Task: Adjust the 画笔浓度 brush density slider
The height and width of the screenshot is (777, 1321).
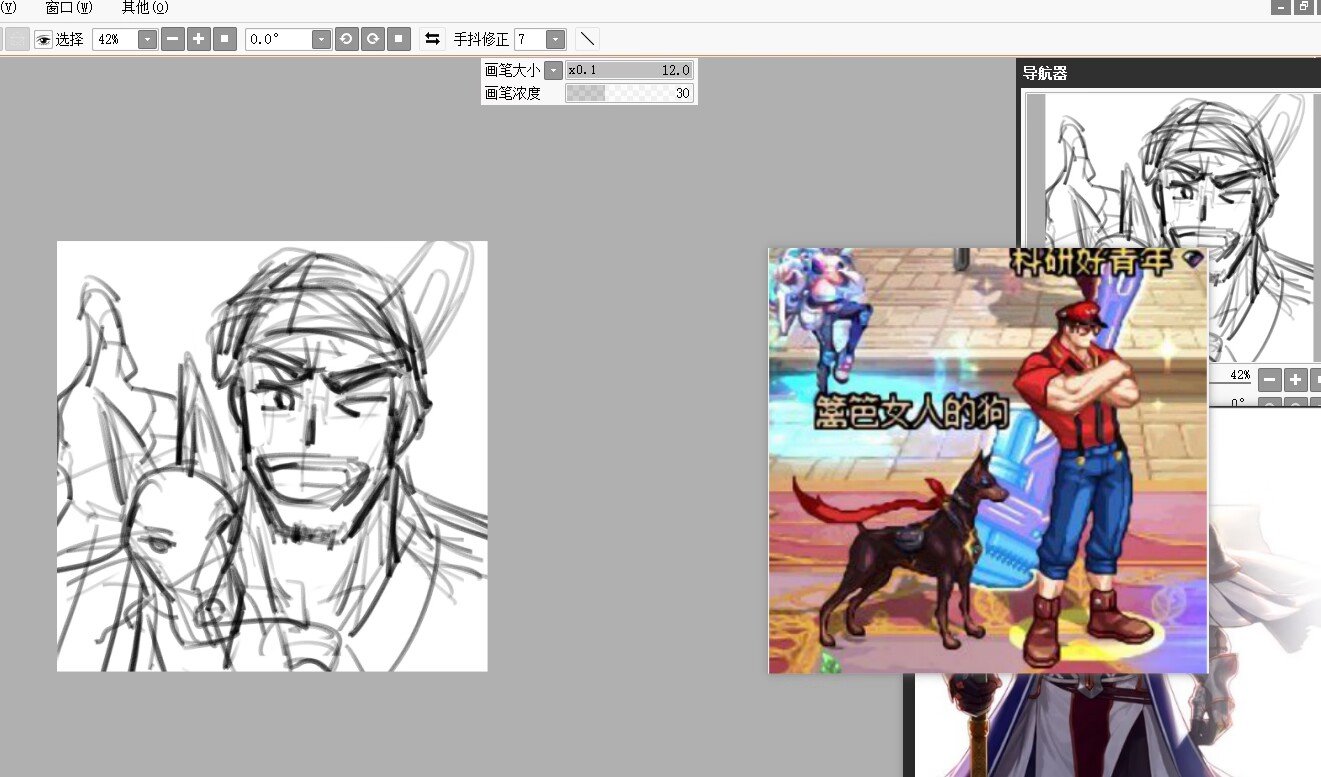Action: 629,93
